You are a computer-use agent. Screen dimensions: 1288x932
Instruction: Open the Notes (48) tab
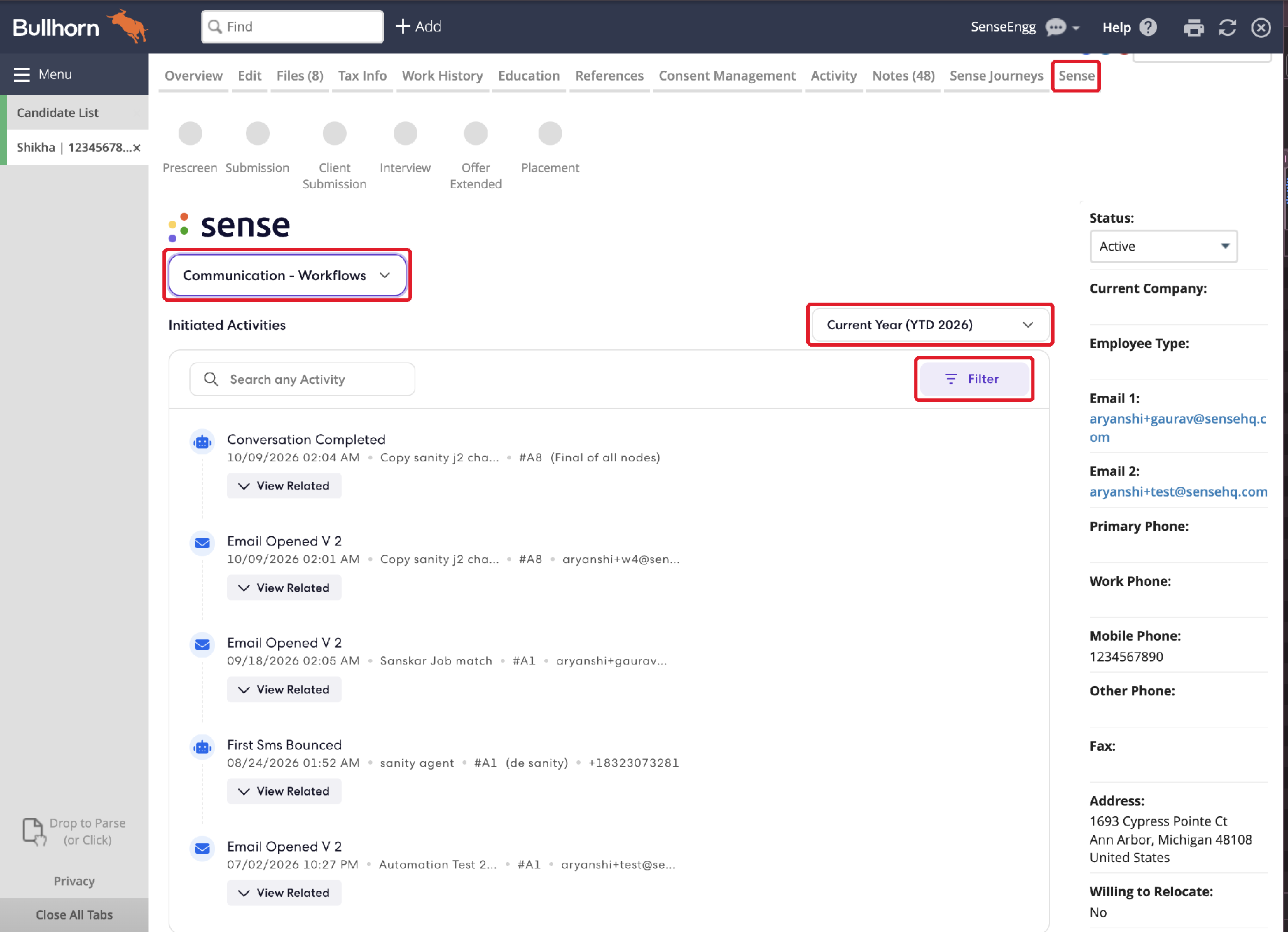[903, 76]
